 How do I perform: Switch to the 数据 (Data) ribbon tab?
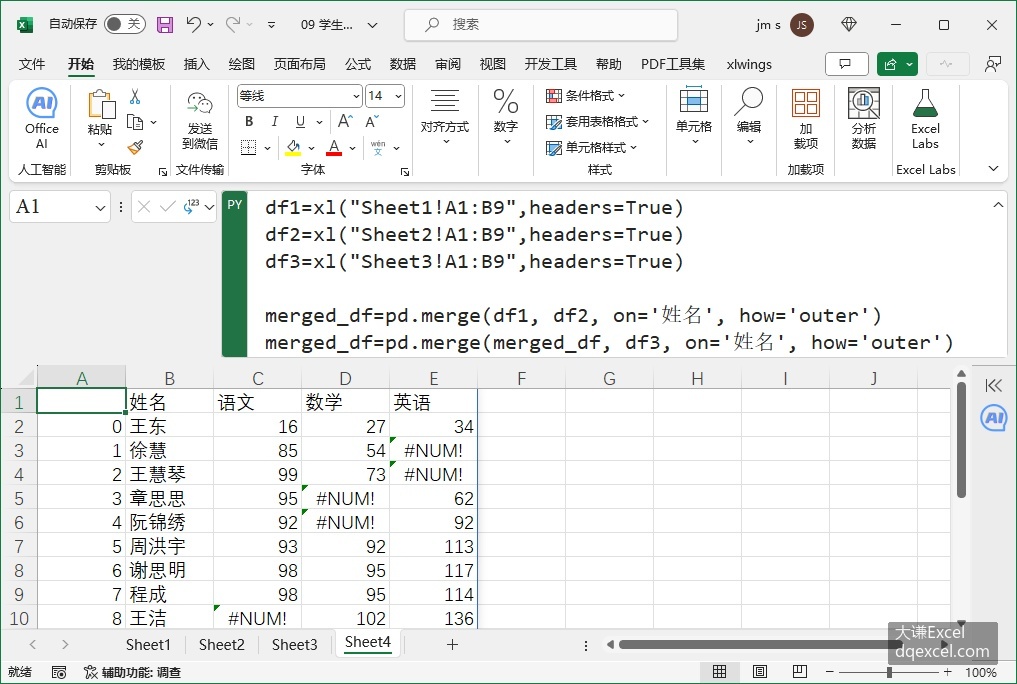click(x=403, y=64)
